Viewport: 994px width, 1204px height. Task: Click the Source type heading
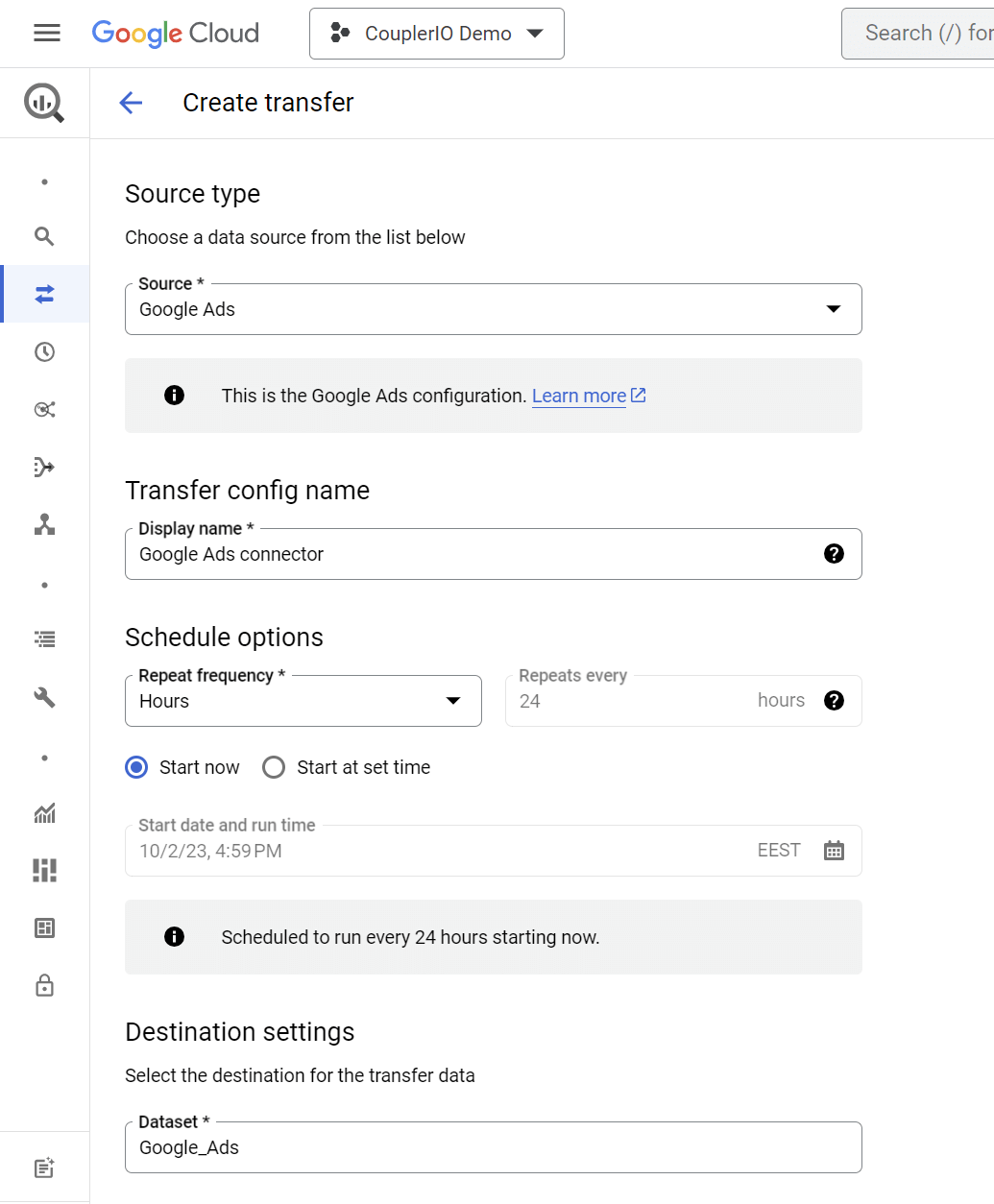pyautogui.click(x=193, y=194)
